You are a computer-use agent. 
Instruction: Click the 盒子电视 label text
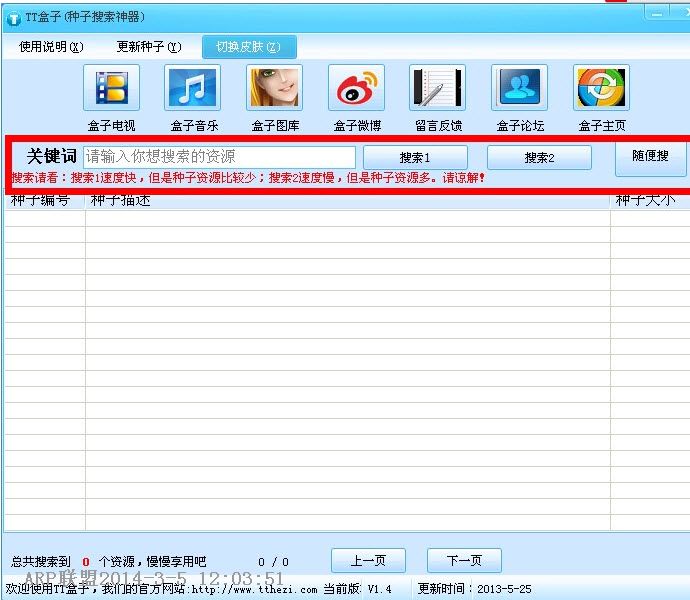click(x=111, y=126)
